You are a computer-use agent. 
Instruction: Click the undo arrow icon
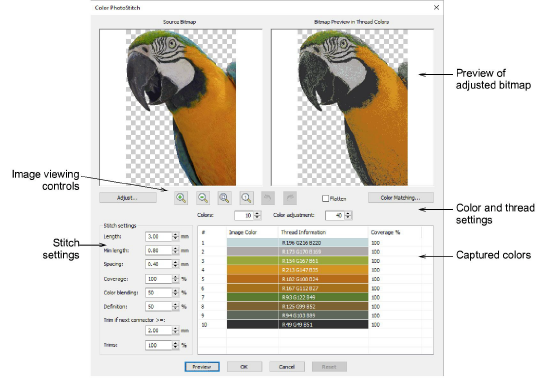pos(268,198)
